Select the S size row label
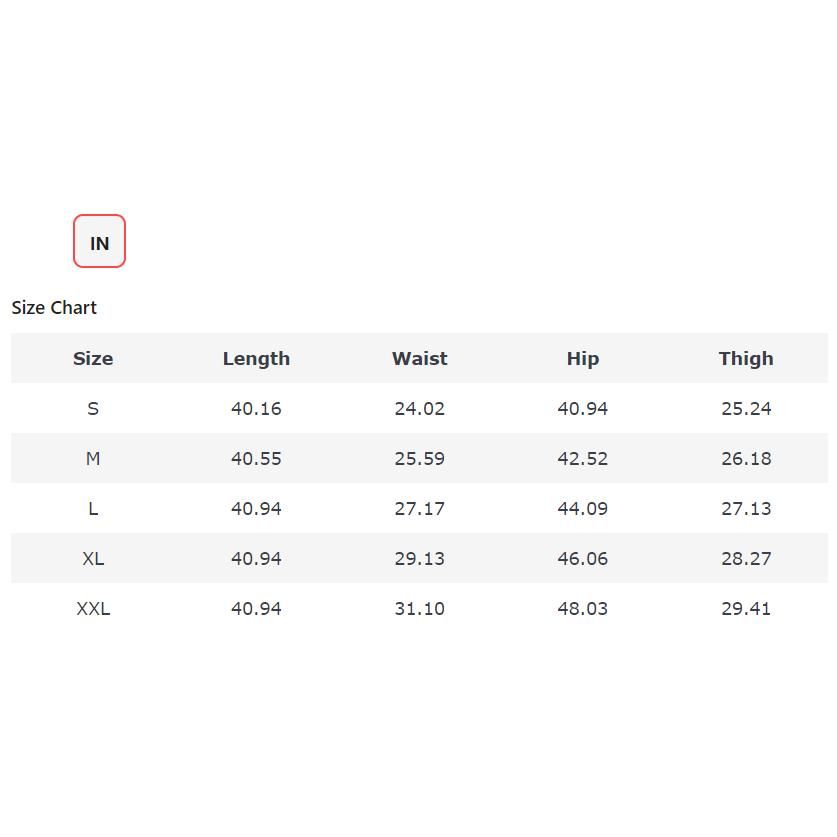The height and width of the screenshot is (837, 837). click(x=93, y=409)
